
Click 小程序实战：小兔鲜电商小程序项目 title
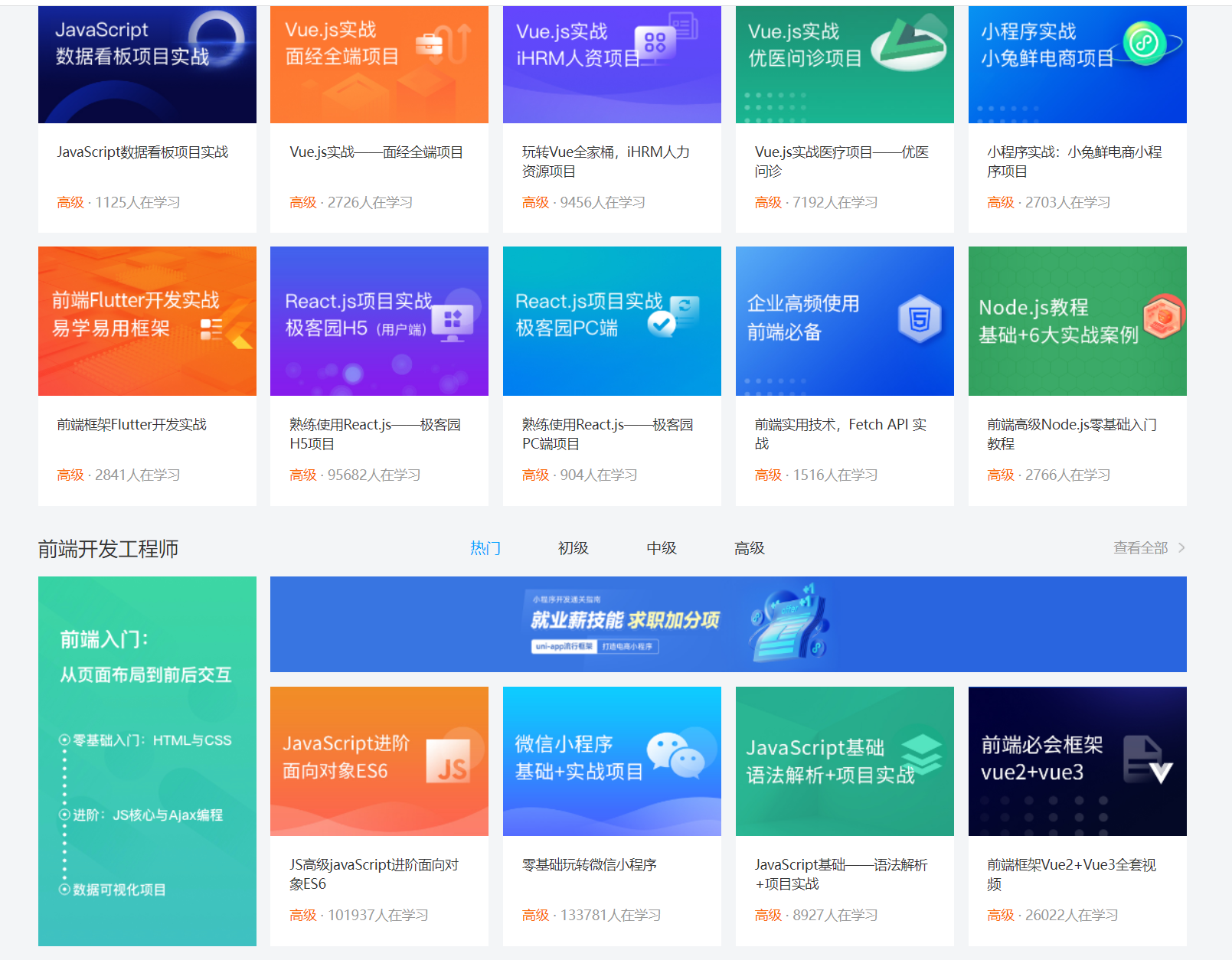point(1074,162)
